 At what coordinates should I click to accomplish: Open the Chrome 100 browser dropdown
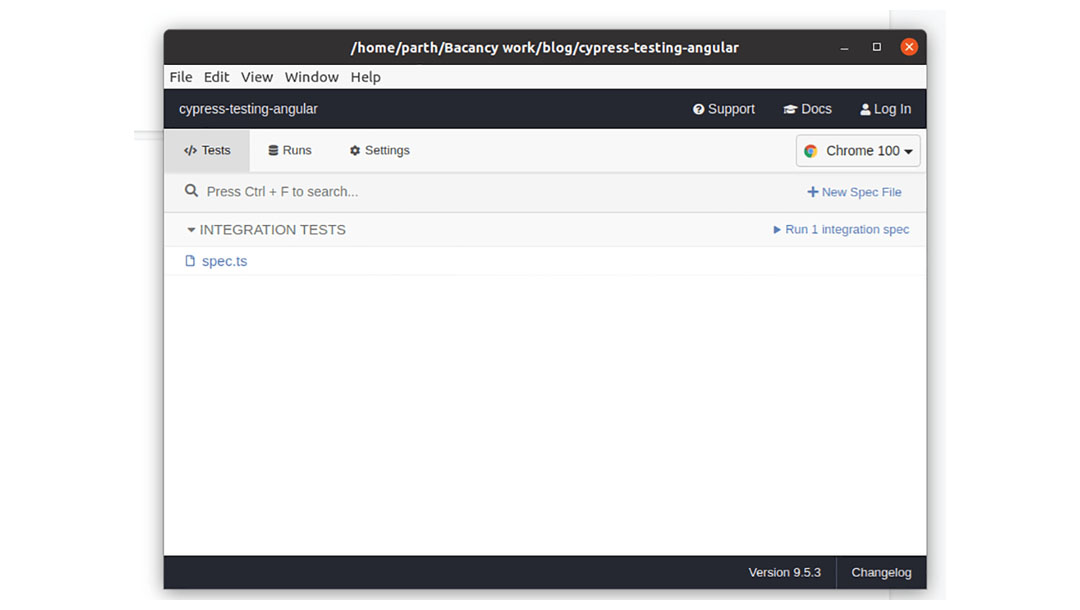(x=859, y=151)
